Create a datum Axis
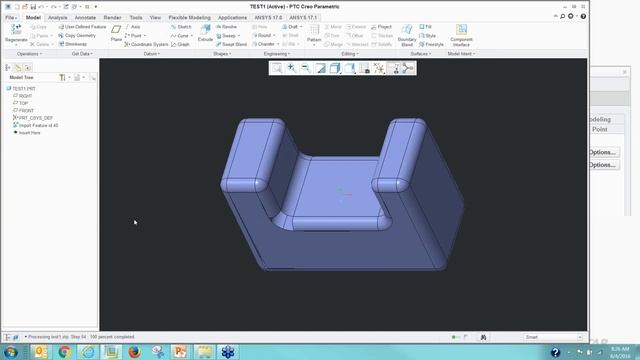Viewport: 640px width, 360px height. coord(133,27)
